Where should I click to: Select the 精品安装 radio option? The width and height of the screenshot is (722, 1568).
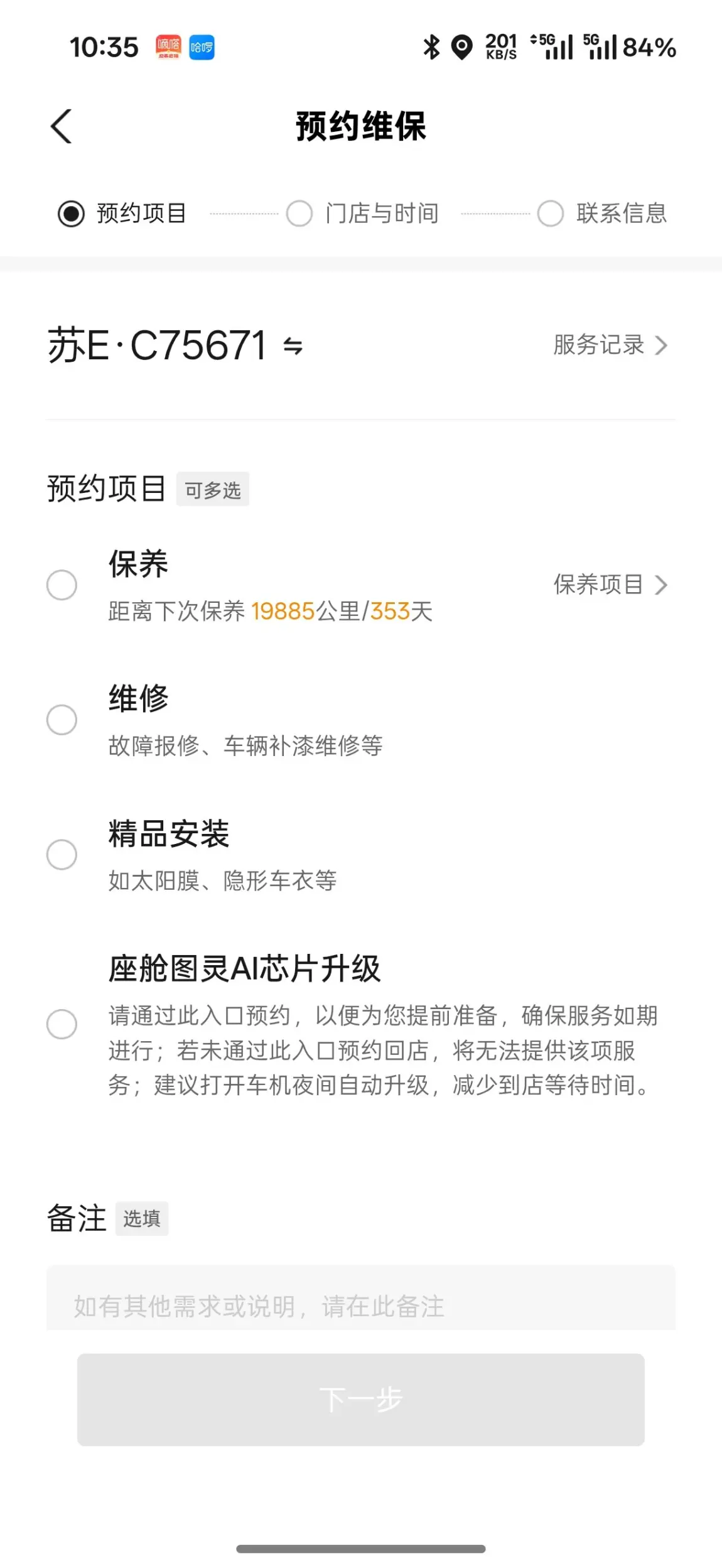tap(62, 855)
